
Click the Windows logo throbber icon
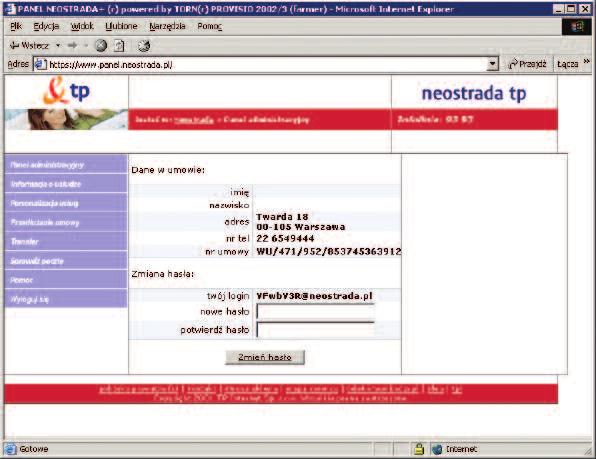point(576,27)
